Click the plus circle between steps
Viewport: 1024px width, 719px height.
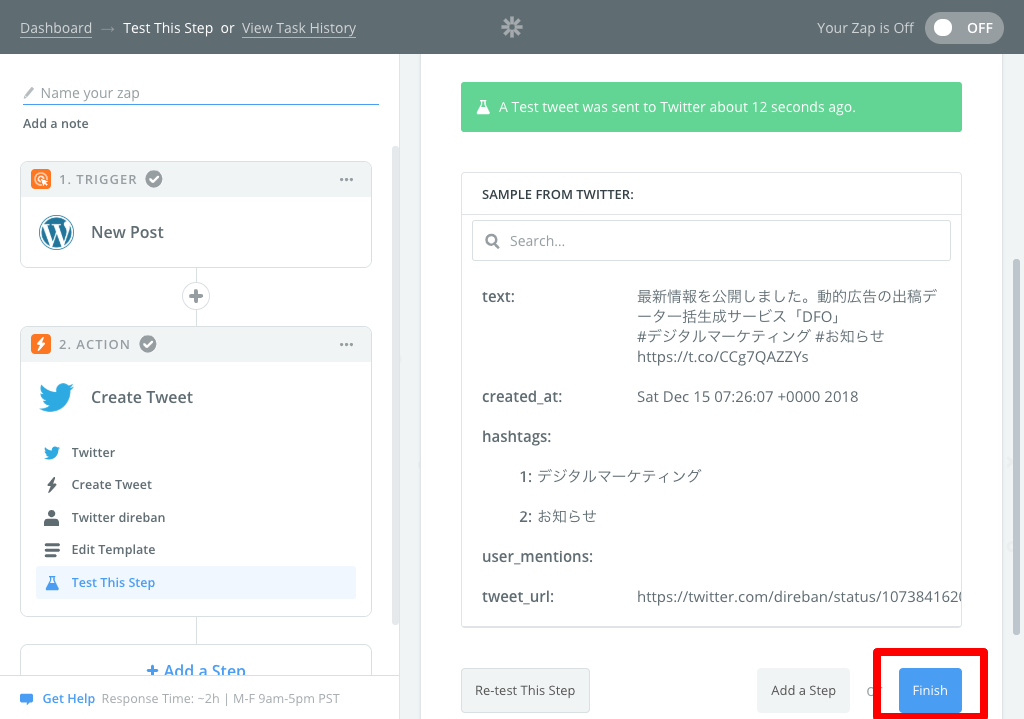196,296
